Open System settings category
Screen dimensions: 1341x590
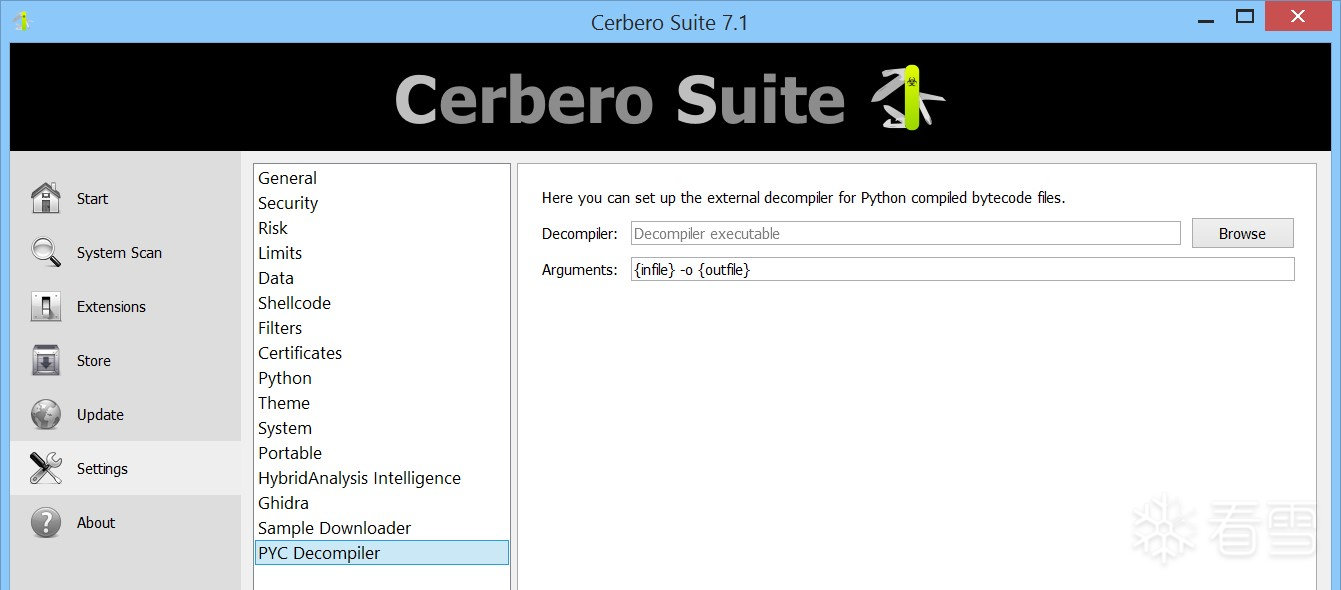(382, 428)
